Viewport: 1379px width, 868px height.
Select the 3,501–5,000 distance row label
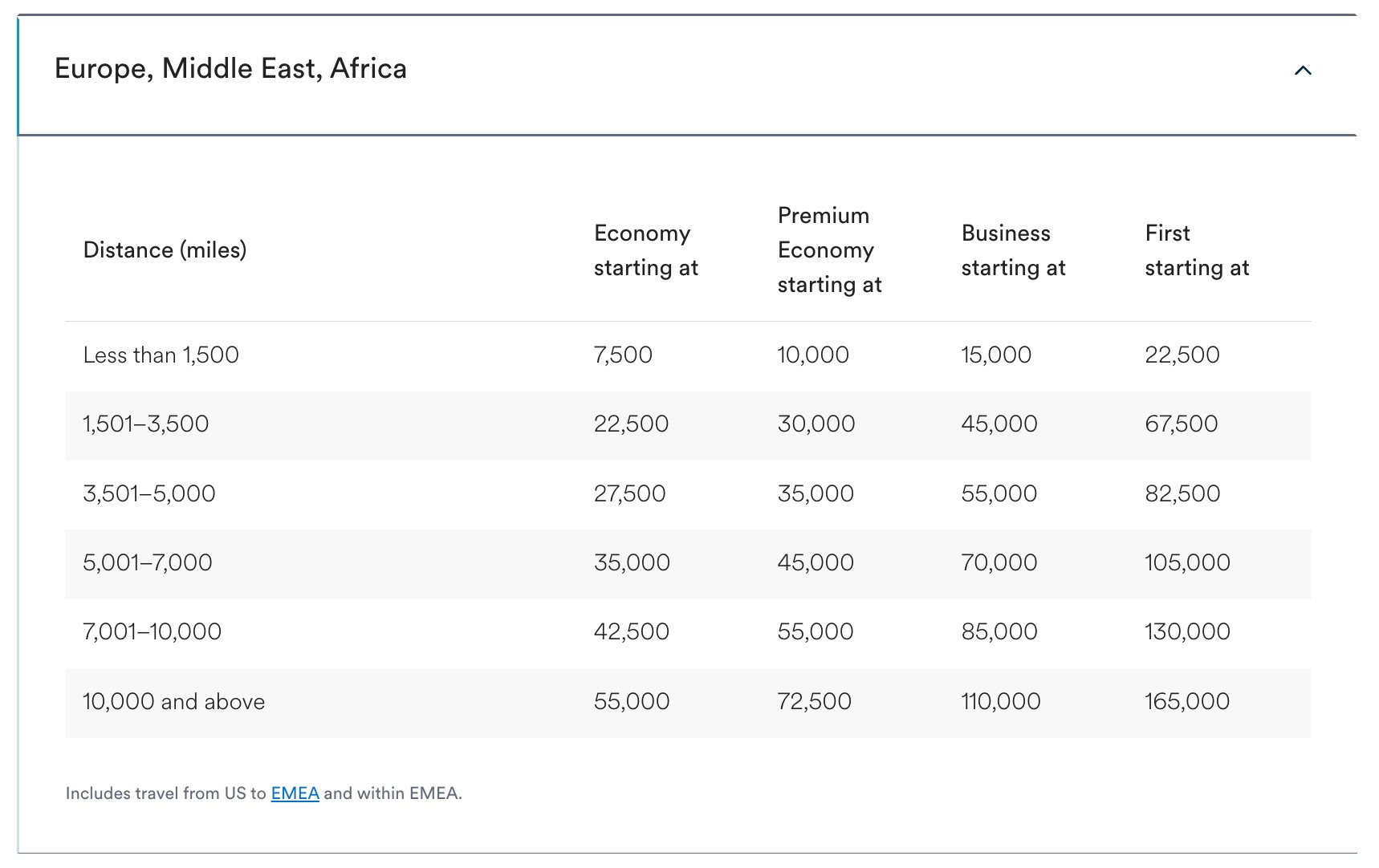click(148, 493)
